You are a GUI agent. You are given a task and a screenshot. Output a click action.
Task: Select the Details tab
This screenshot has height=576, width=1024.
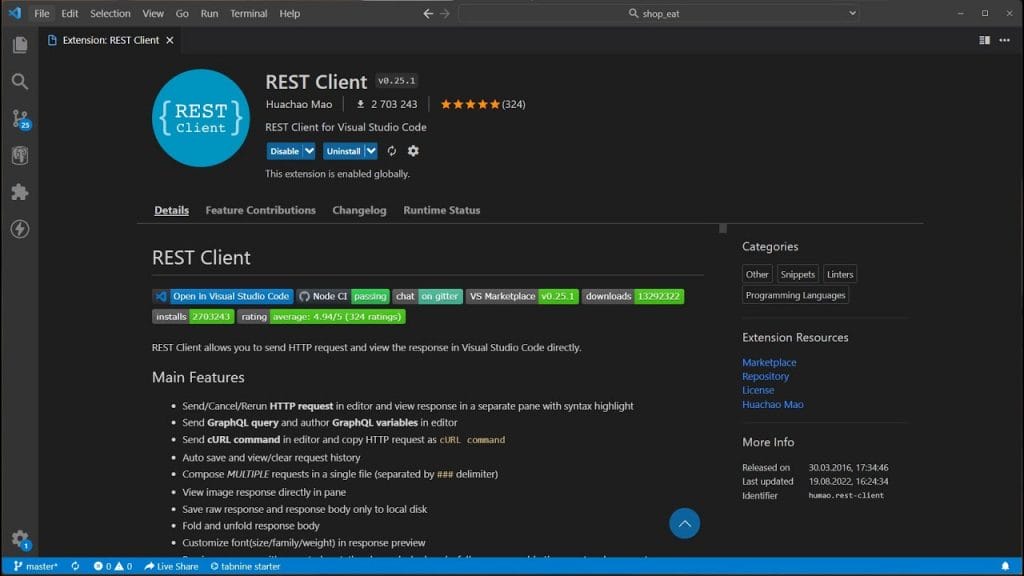(x=172, y=210)
